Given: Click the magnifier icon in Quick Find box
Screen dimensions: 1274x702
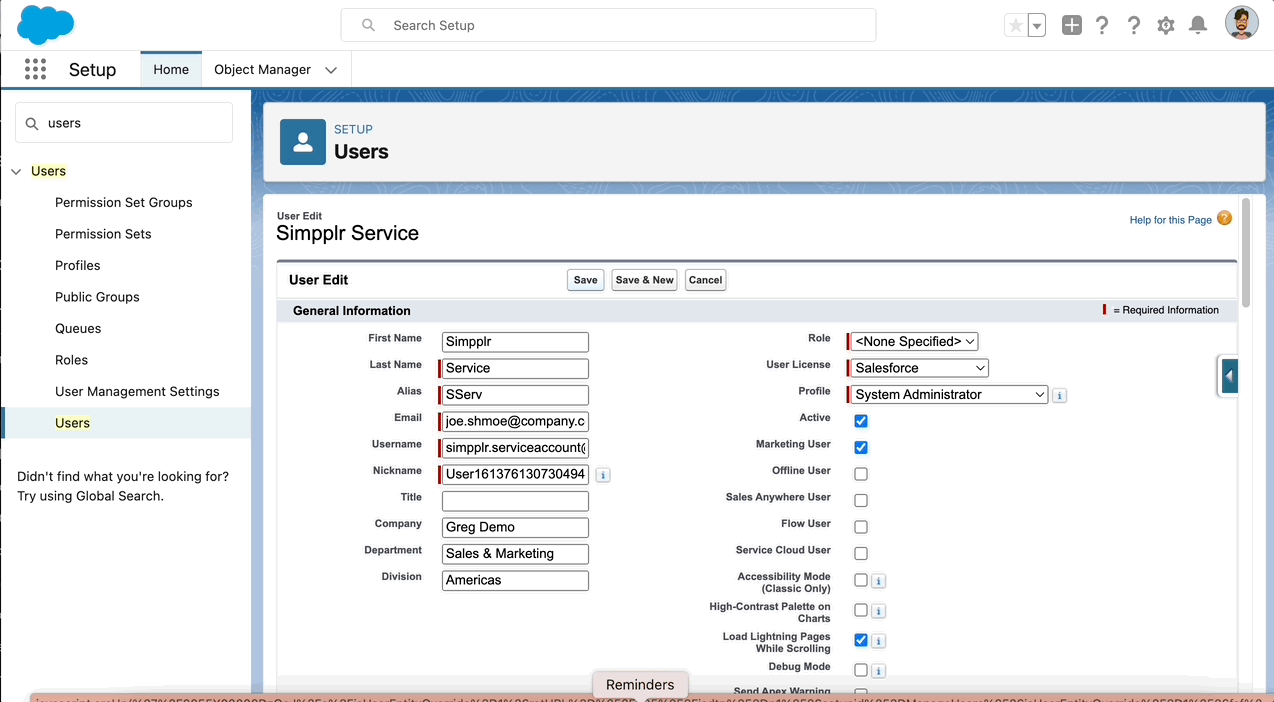Looking at the screenshot, I should (33, 123).
